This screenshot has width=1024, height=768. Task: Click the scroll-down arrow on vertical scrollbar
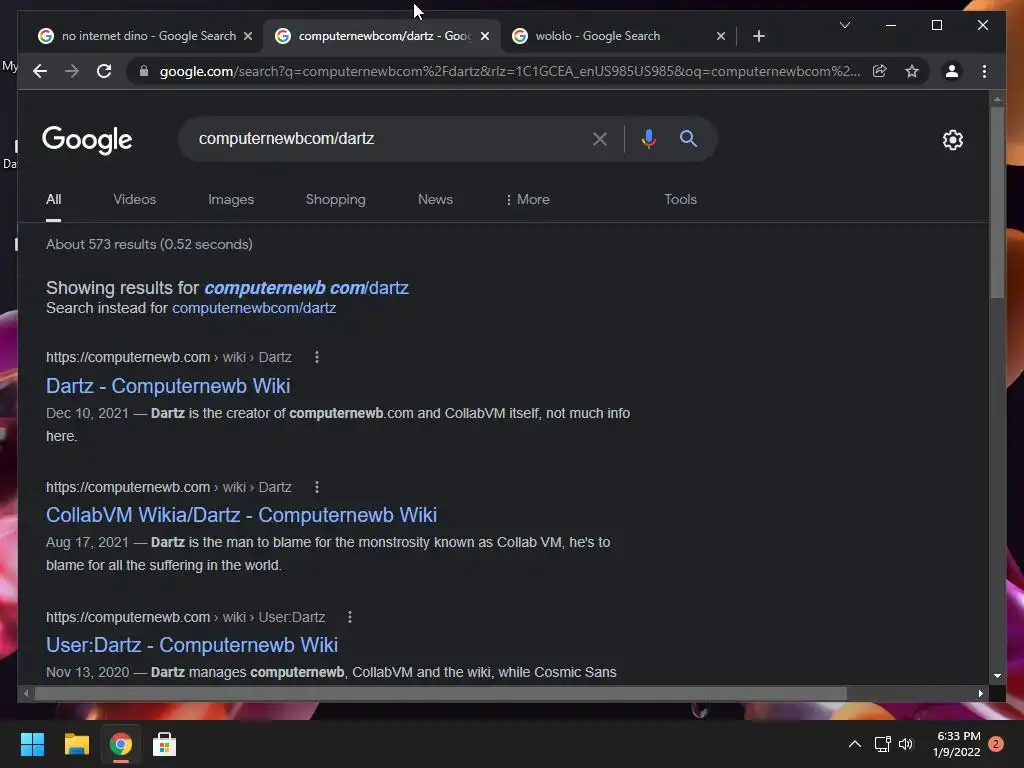click(x=997, y=677)
